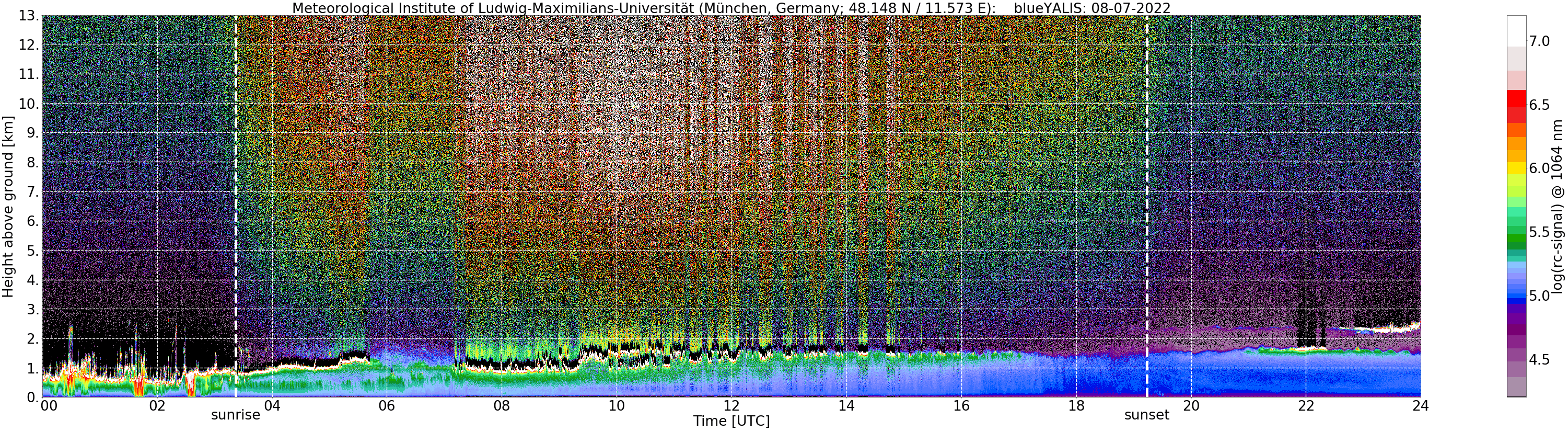Viewport: 1568px width, 431px height.
Task: Click the x-axis tick label '06'
Action: 387,406
